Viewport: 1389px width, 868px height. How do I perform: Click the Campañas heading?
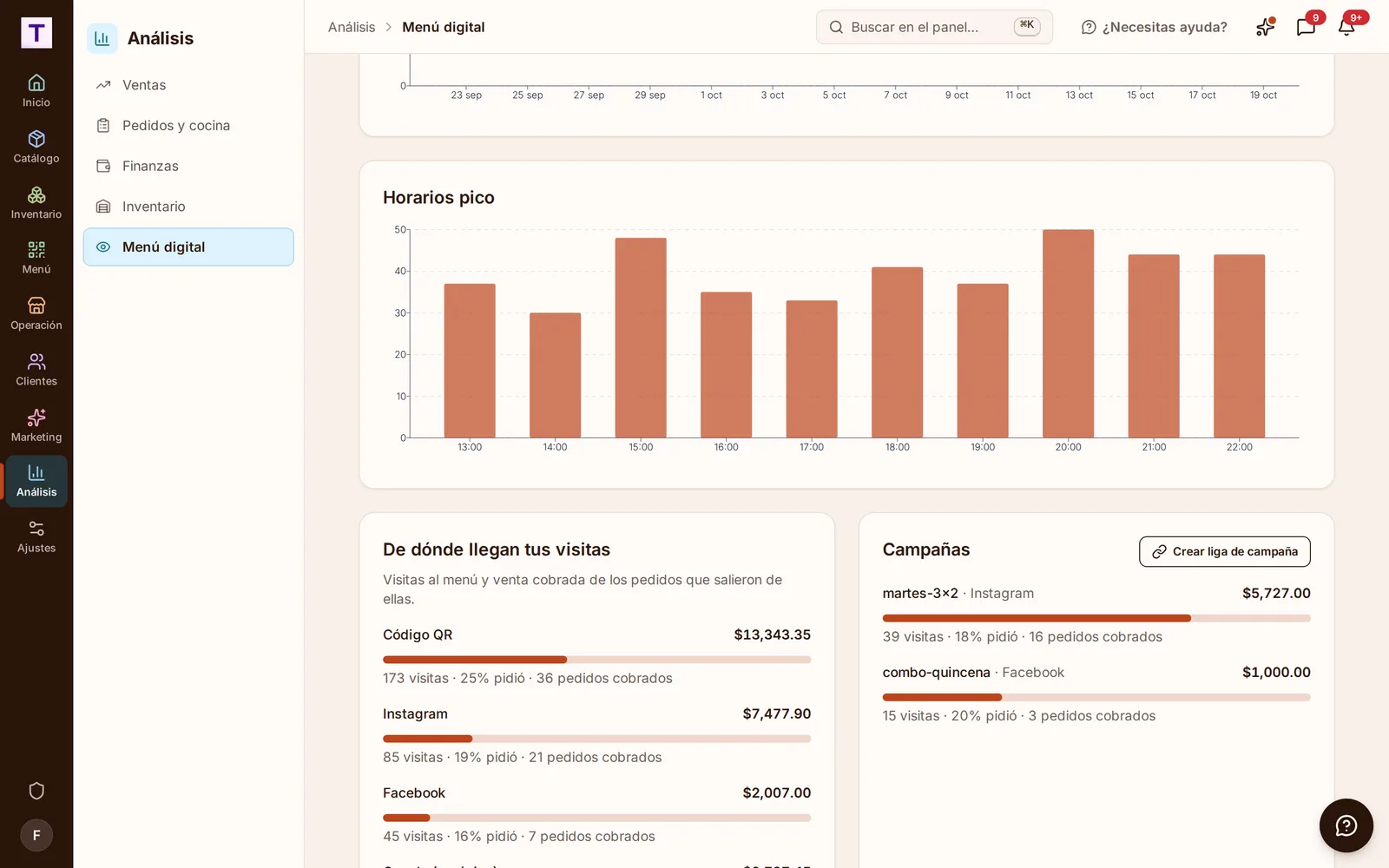click(926, 550)
